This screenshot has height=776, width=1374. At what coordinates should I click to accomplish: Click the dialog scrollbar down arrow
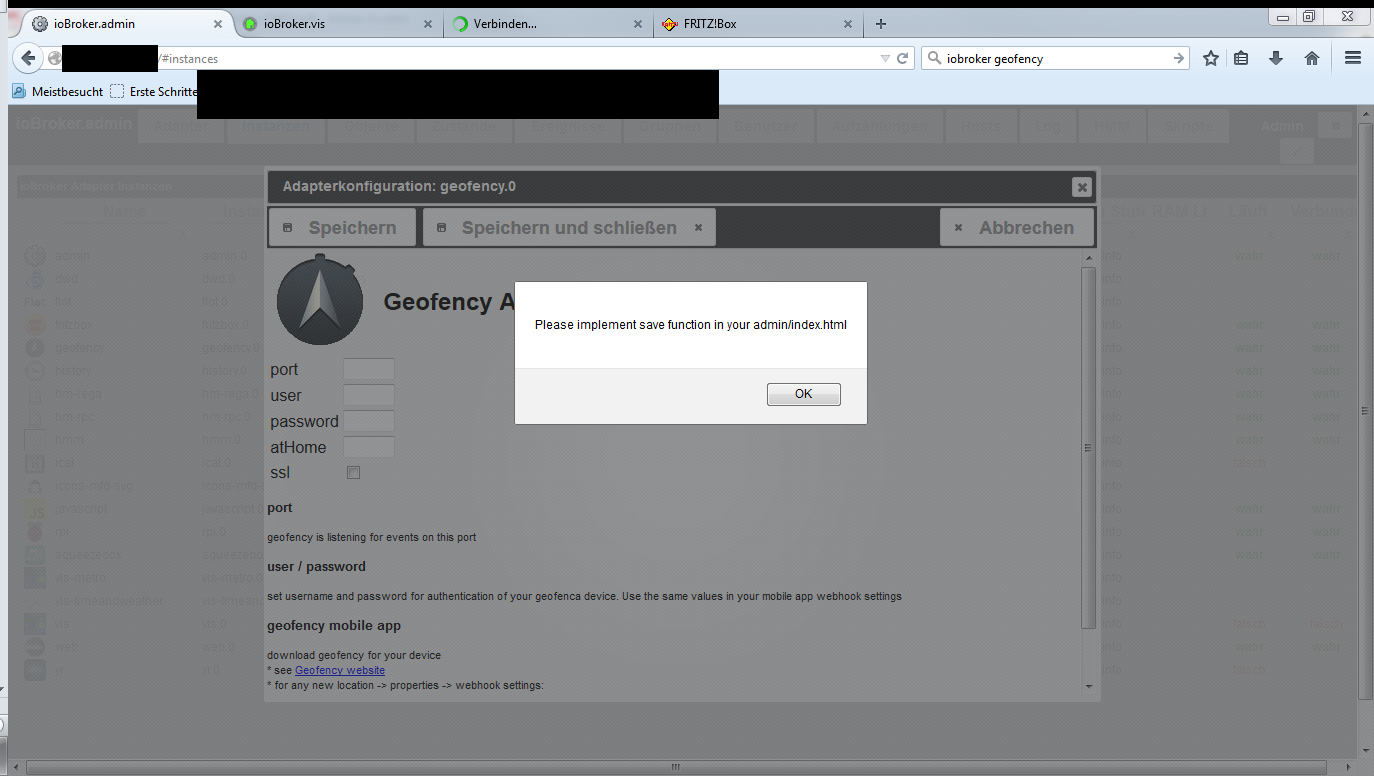[x=1089, y=686]
